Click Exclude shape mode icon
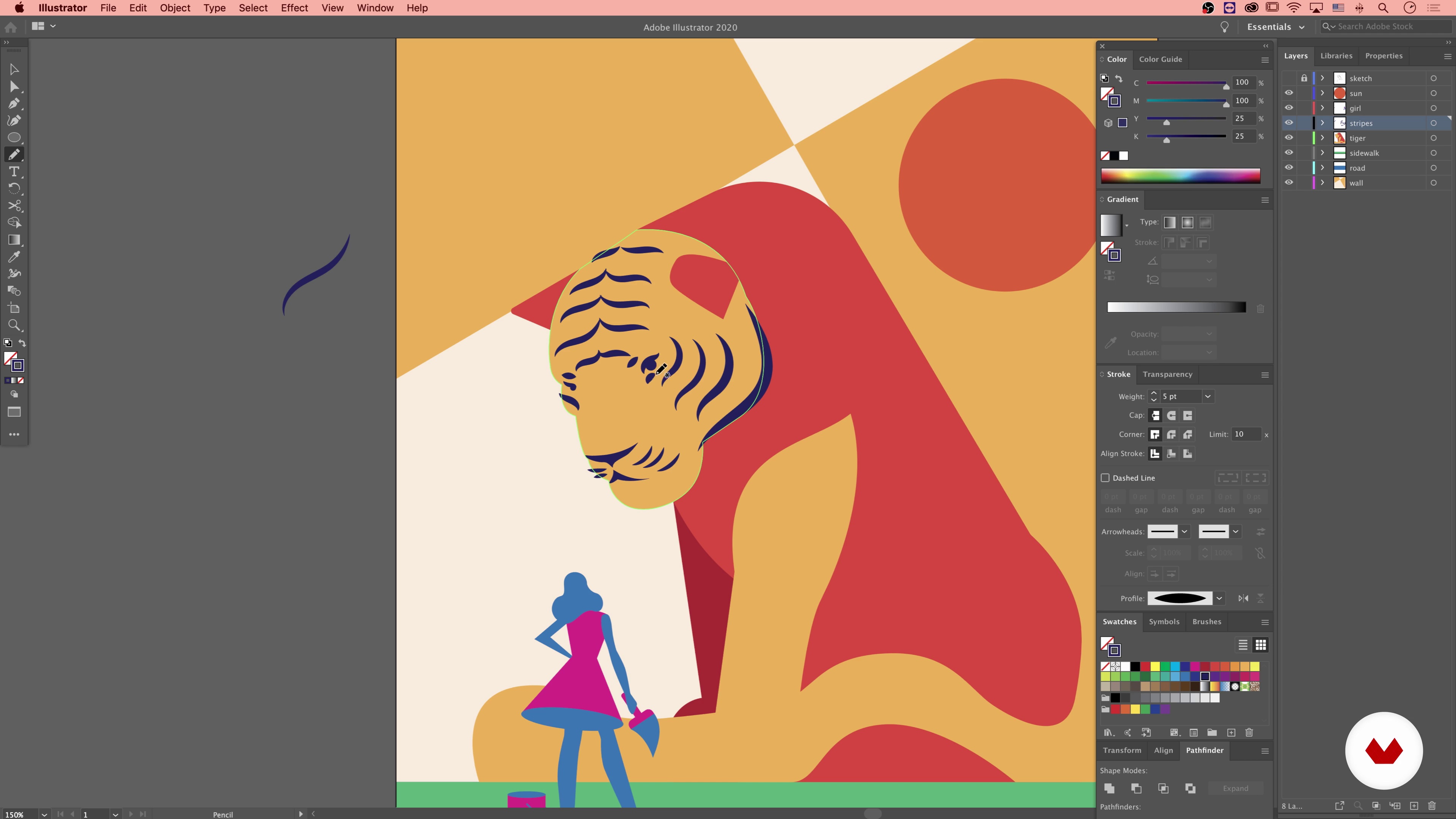 tap(1190, 788)
